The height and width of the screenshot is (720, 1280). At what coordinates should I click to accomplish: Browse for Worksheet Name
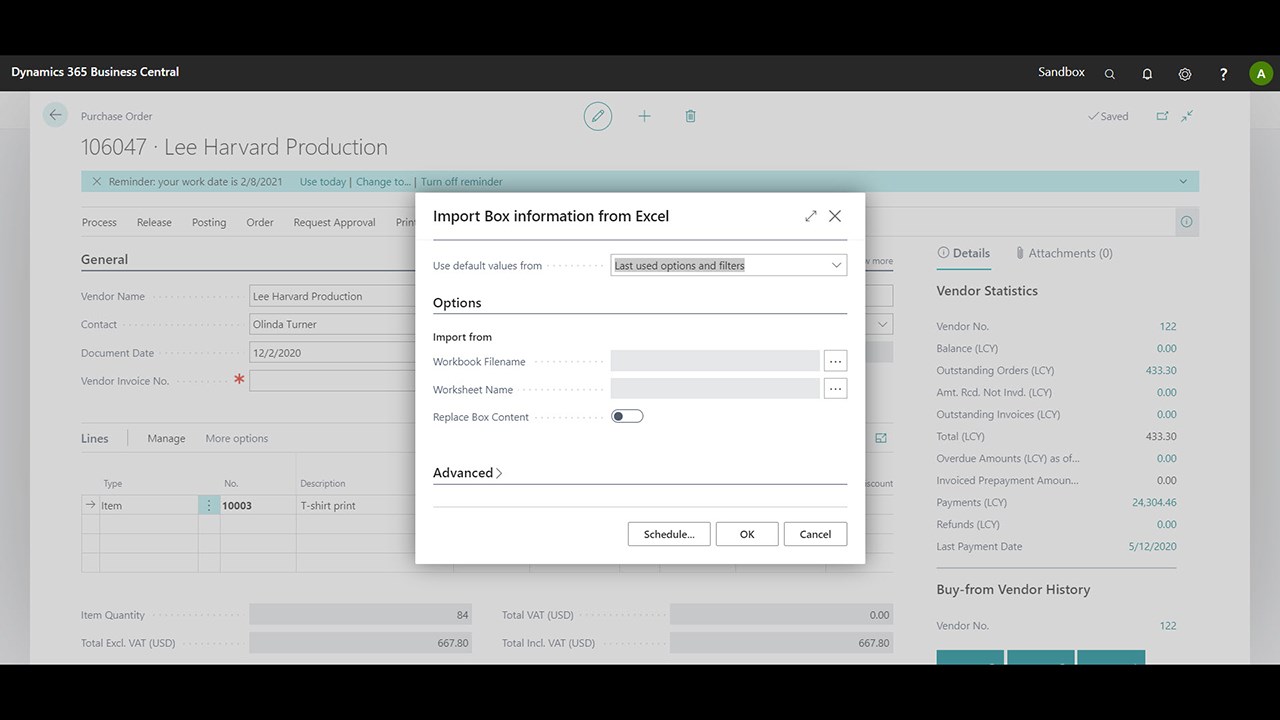tap(835, 389)
